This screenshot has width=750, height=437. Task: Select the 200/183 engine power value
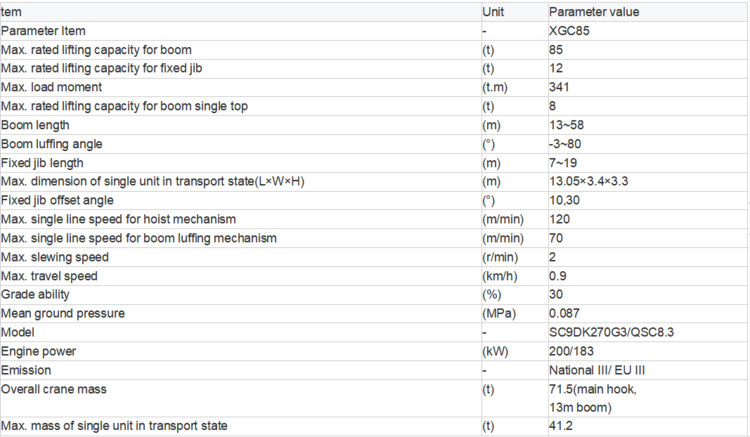pos(571,351)
